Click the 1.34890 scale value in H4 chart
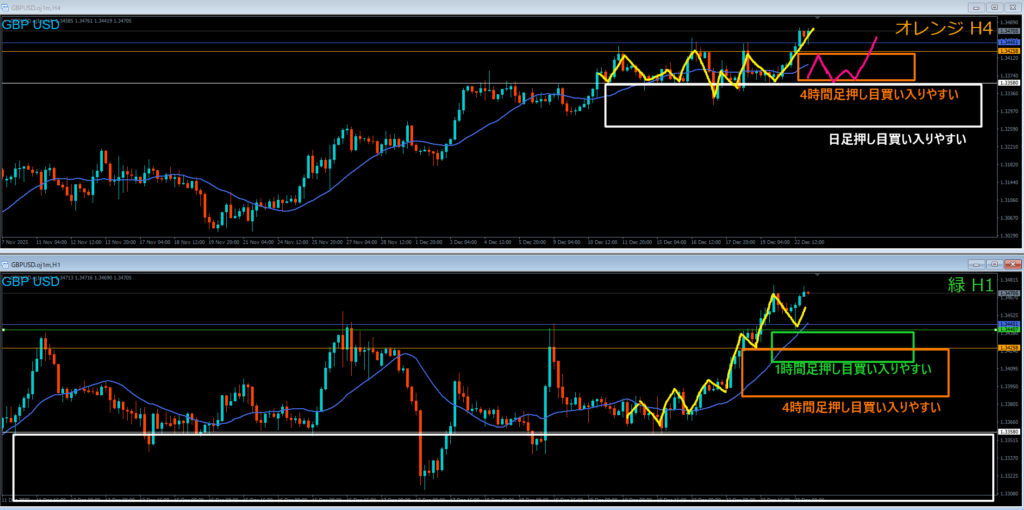 pos(1008,23)
